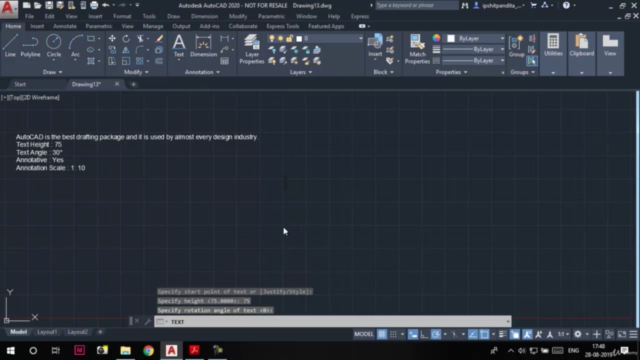
Task: Toggle object snap tracking in status bar
Action: 472,334
